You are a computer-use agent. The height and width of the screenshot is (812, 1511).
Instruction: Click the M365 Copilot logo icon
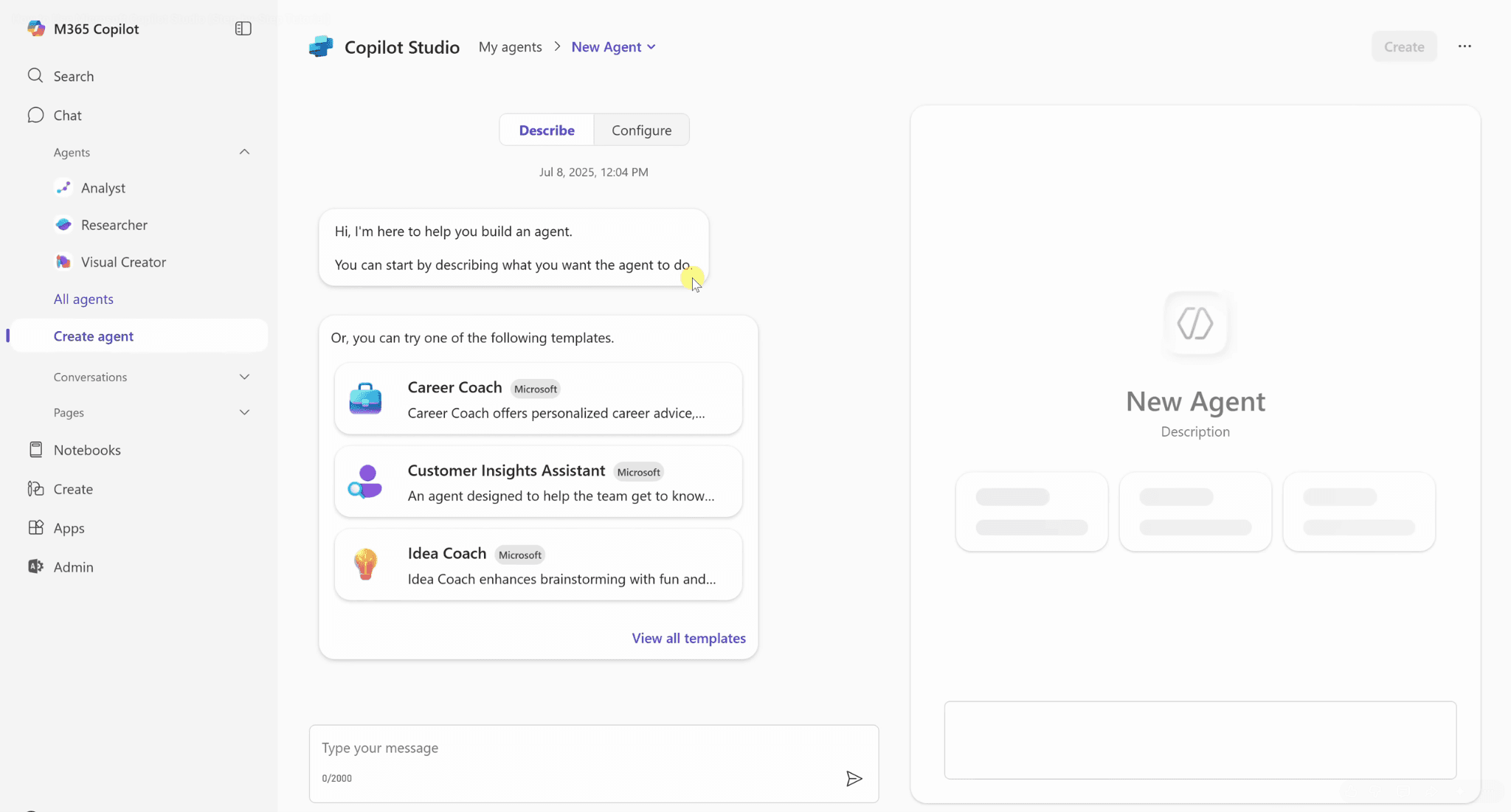point(35,28)
